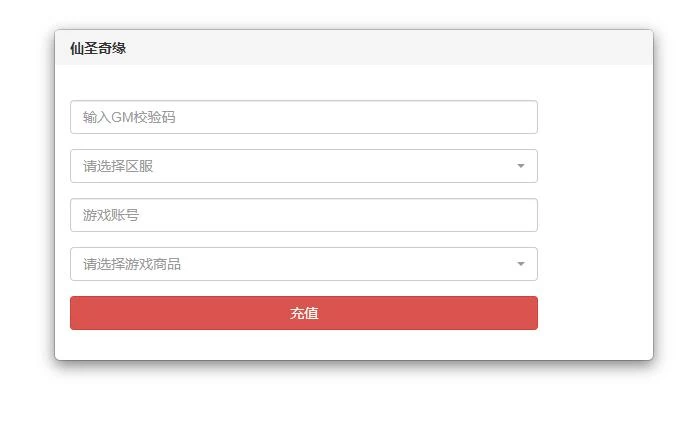Click the arrow icon on 区服 selector
This screenshot has height=431, width=695.
click(520, 166)
